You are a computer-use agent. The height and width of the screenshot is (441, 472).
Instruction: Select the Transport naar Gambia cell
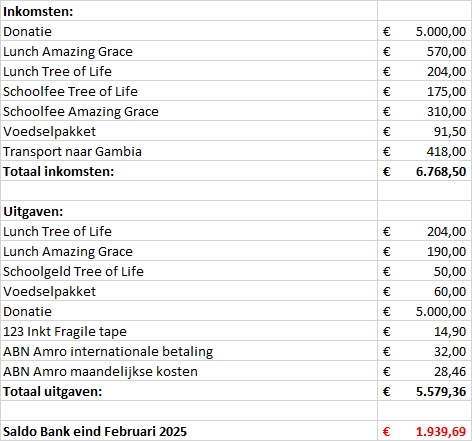pyautogui.click(x=189, y=151)
